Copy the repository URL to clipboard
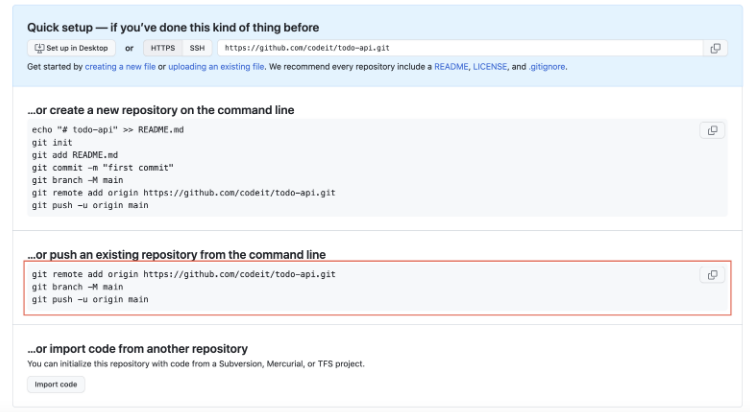Screen dimensions: 750x412 (715, 48)
